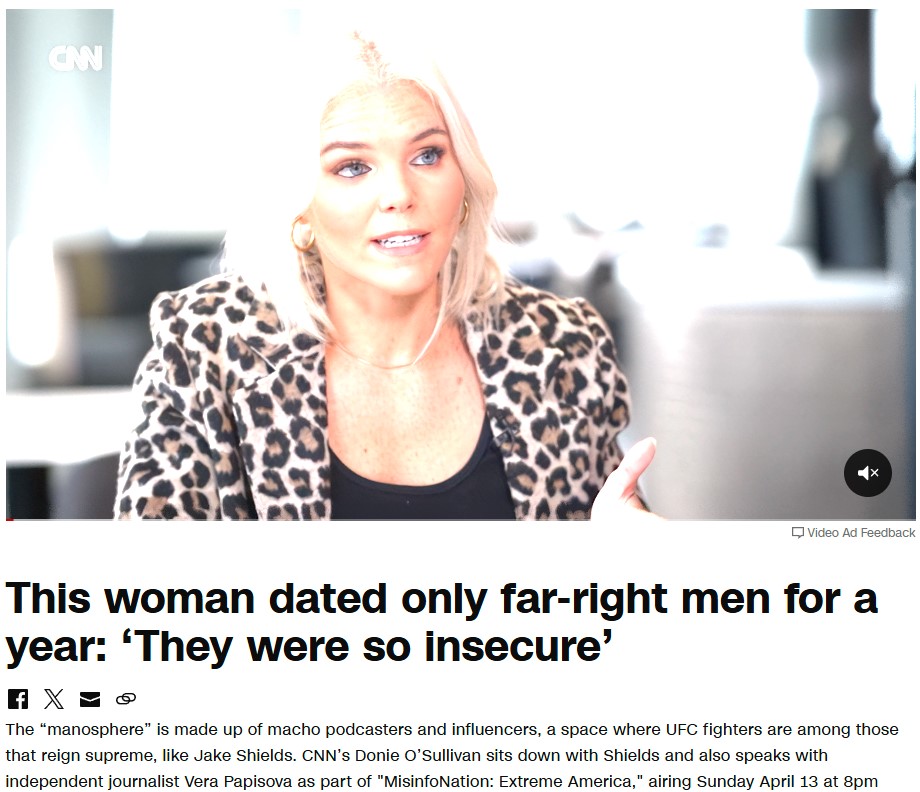Copy the article link with chain icon
920x792 pixels.
pyautogui.click(x=126, y=699)
